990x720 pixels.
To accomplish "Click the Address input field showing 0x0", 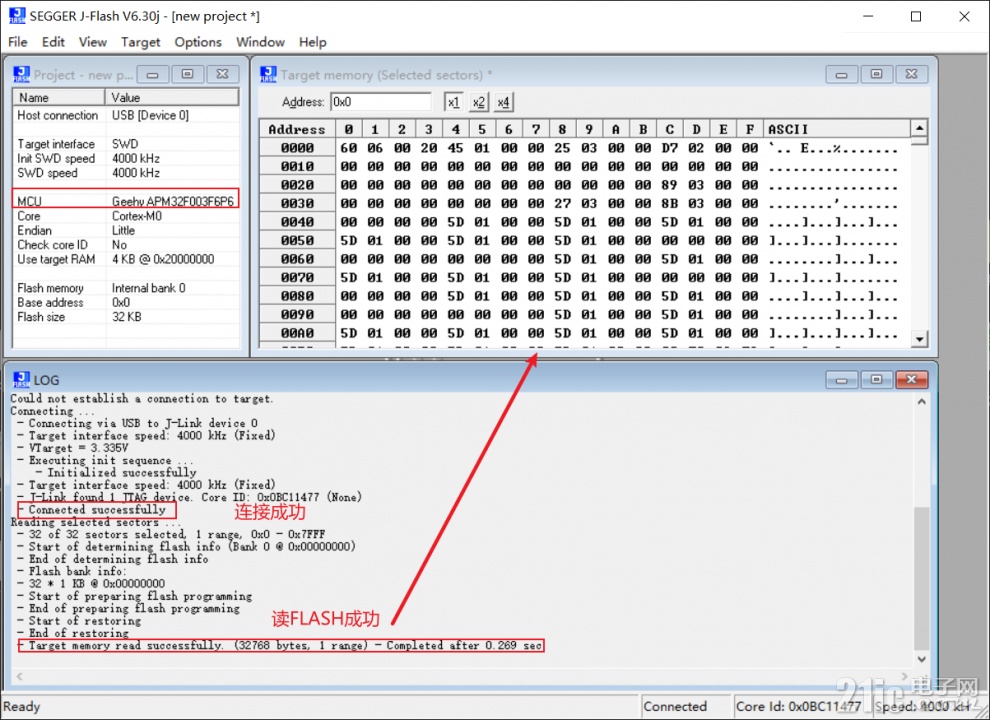I will click(381, 102).
